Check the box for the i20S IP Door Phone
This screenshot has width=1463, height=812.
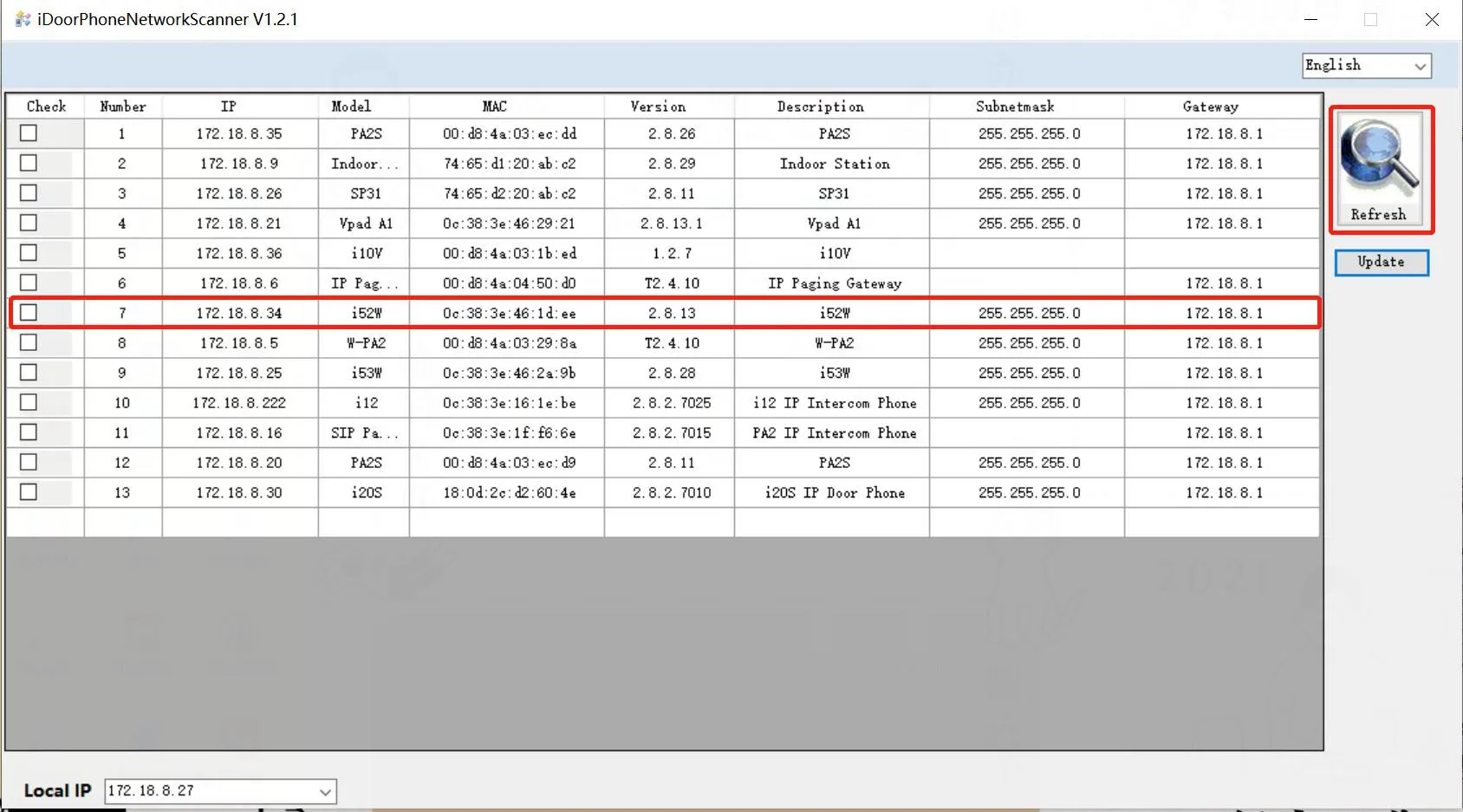pyautogui.click(x=29, y=492)
